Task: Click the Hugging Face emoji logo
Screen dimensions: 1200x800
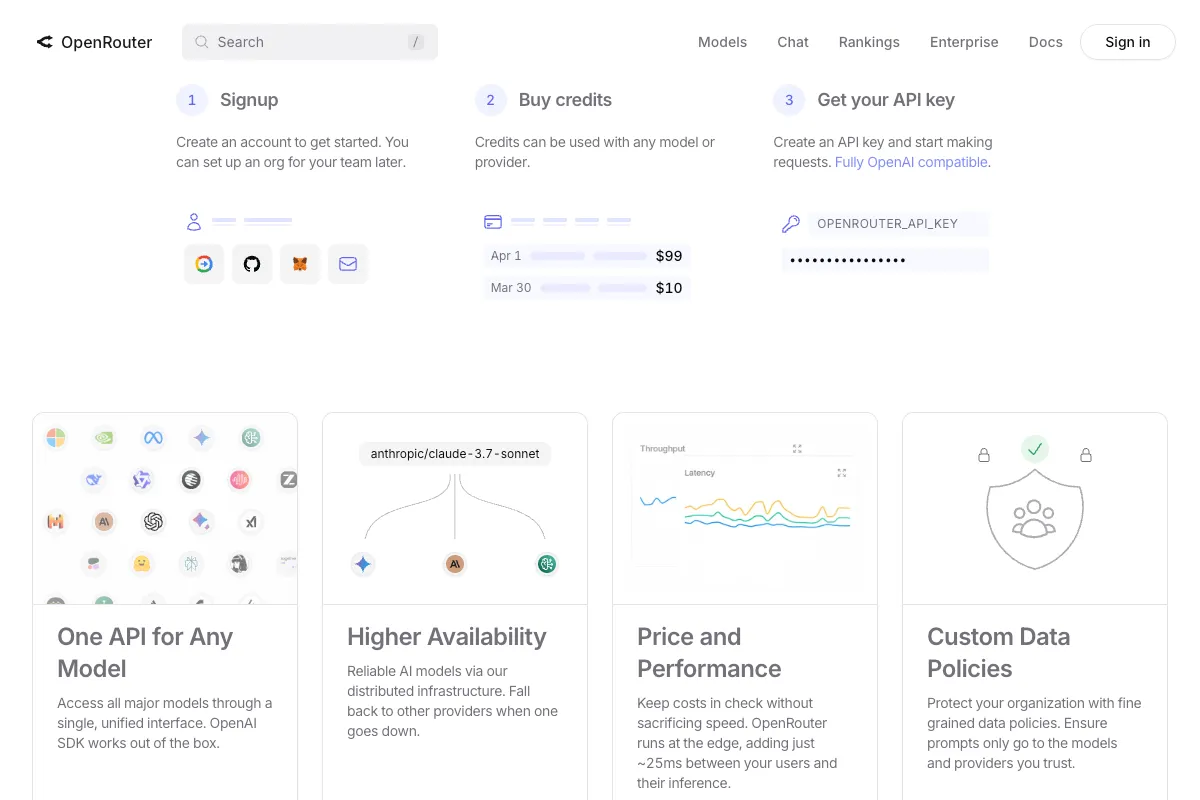Action: coord(142,564)
